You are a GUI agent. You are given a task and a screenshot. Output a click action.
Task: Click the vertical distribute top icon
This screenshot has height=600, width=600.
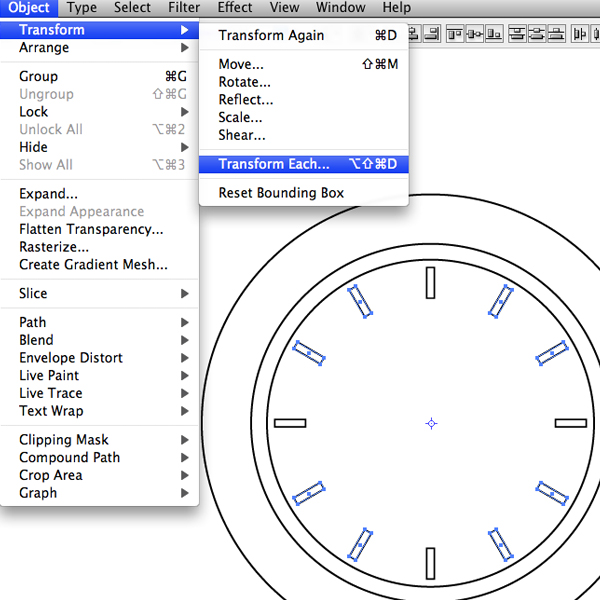click(517, 34)
